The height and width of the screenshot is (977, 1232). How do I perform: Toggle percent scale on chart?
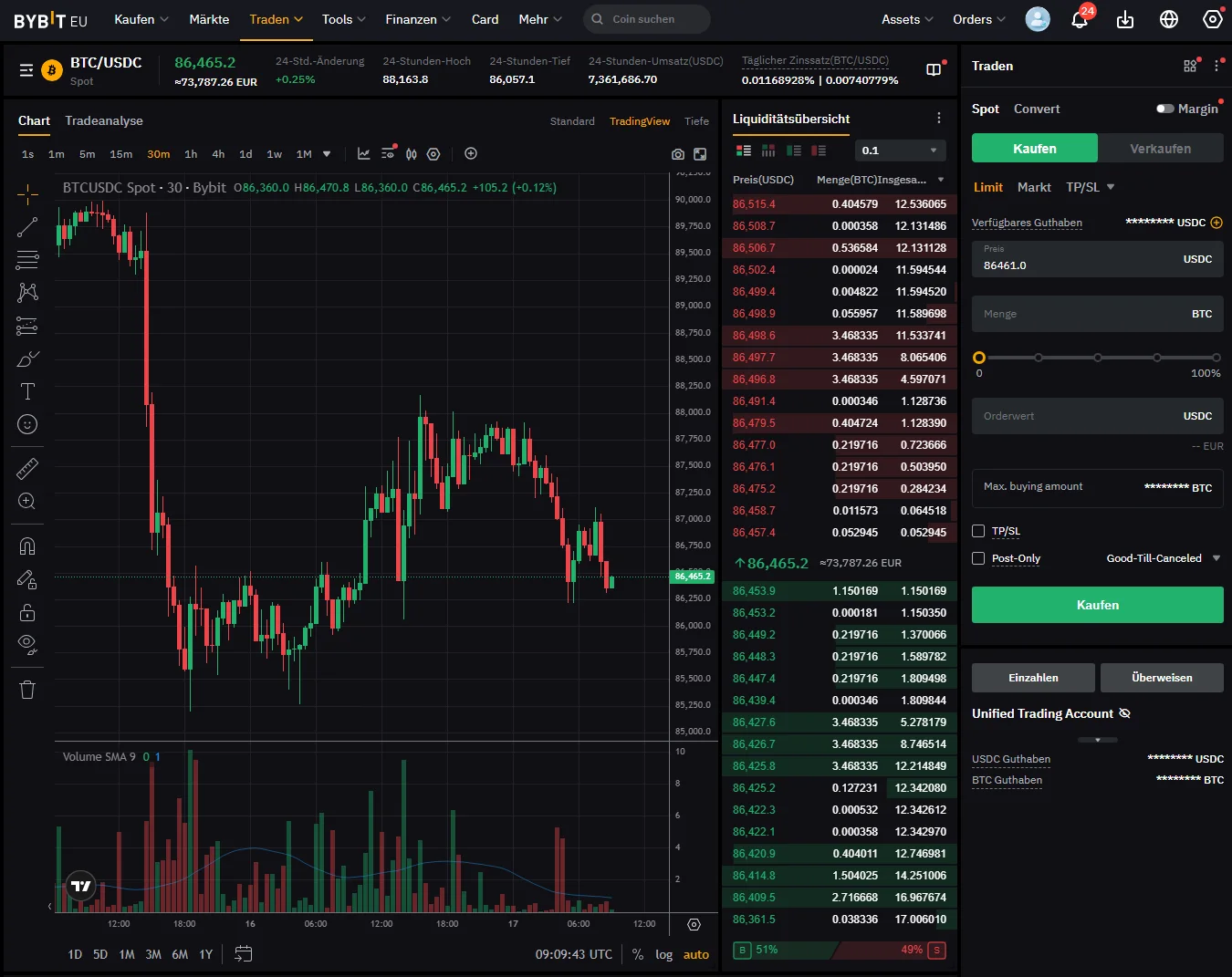click(638, 955)
